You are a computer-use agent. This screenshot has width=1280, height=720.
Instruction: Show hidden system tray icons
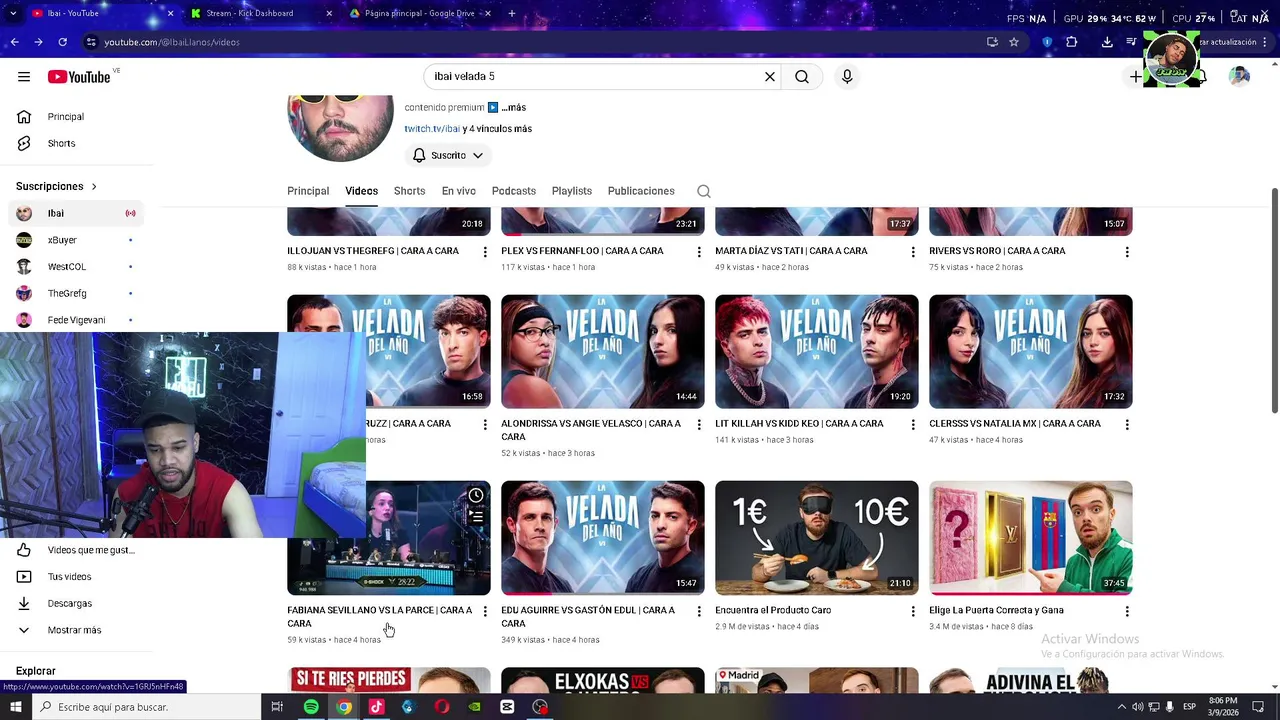tap(1121, 707)
